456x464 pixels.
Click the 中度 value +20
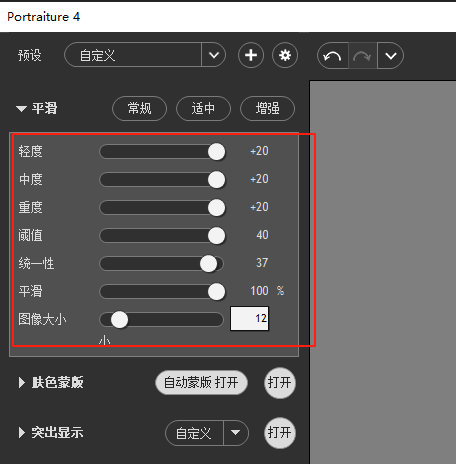(259, 179)
